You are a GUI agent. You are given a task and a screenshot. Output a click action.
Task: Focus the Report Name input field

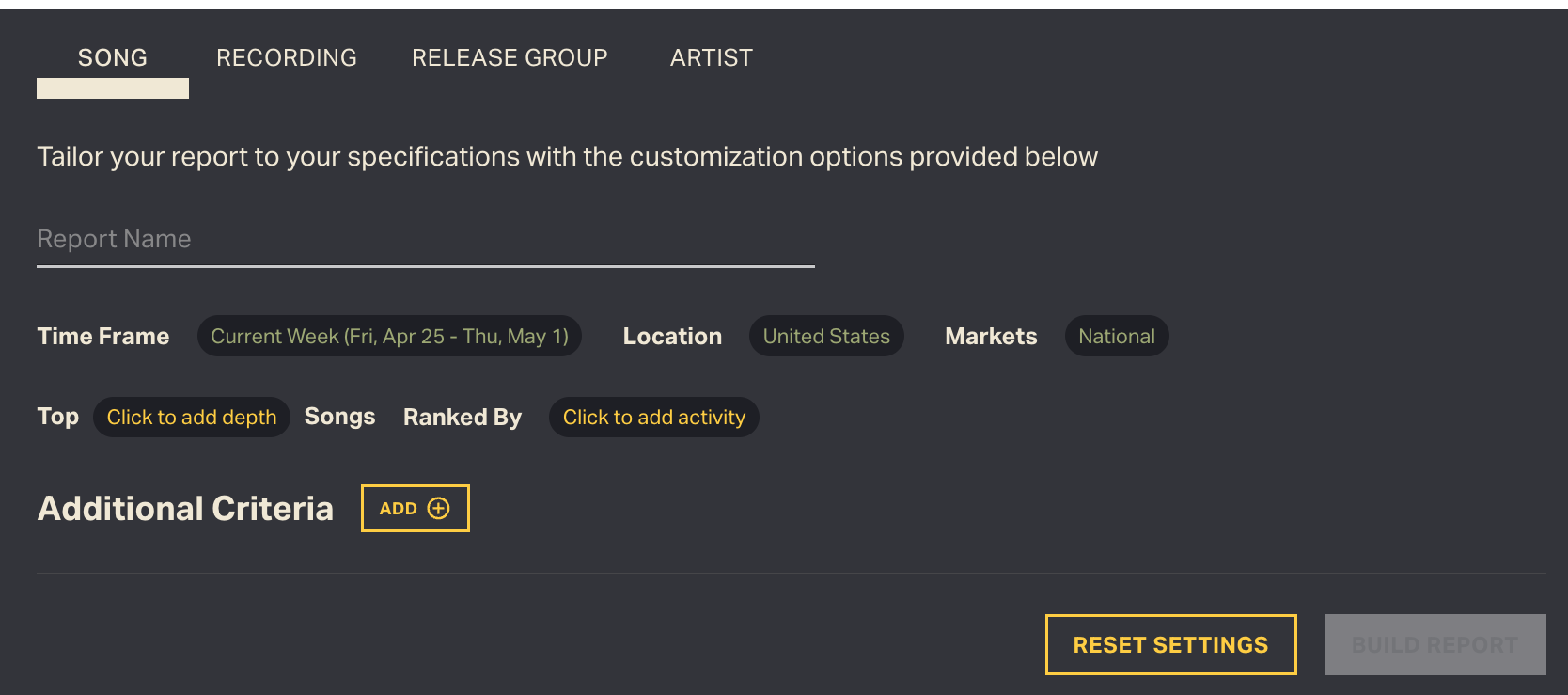pyautogui.click(x=425, y=240)
